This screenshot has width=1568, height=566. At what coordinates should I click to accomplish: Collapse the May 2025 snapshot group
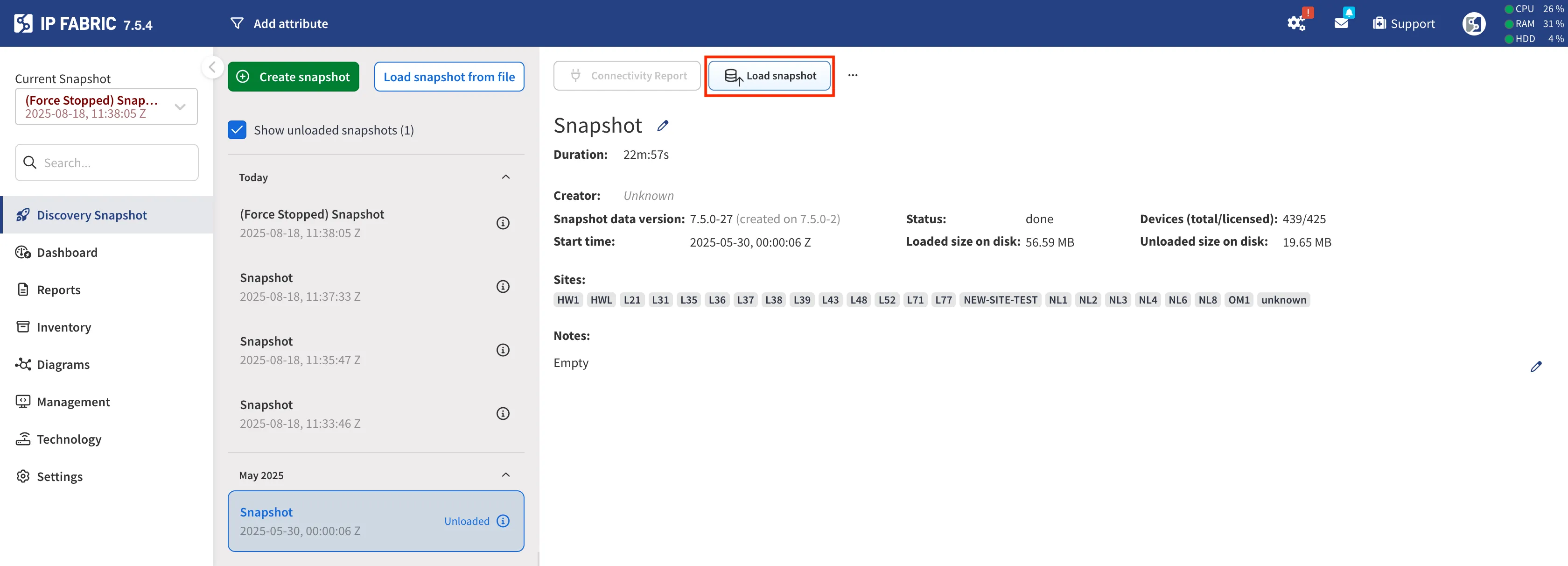coord(505,475)
